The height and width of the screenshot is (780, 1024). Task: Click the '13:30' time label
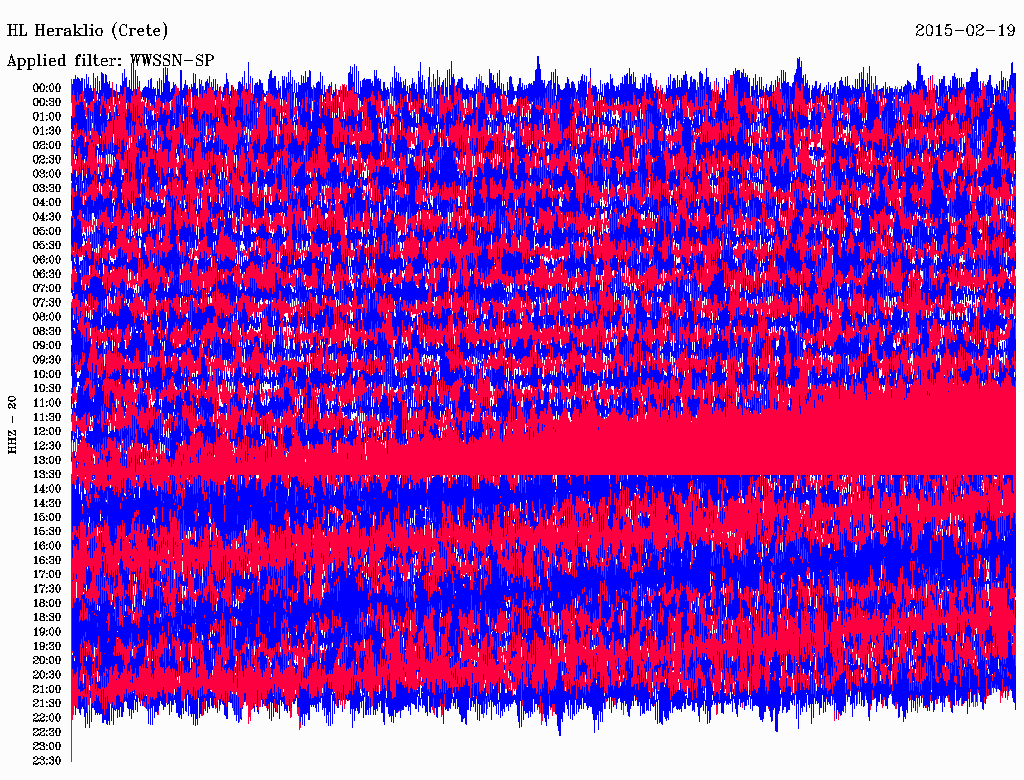pyautogui.click(x=46, y=475)
